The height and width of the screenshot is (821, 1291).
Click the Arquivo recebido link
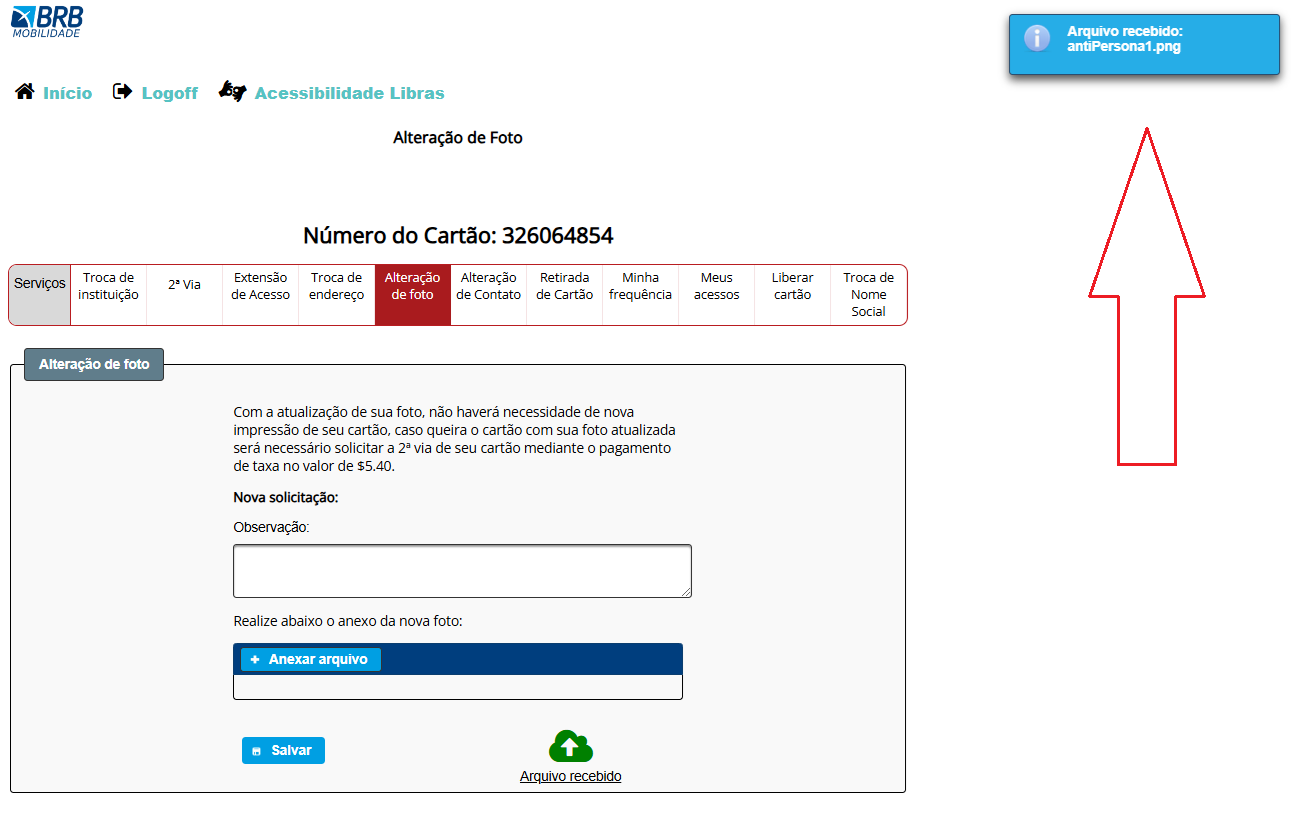tap(571, 776)
